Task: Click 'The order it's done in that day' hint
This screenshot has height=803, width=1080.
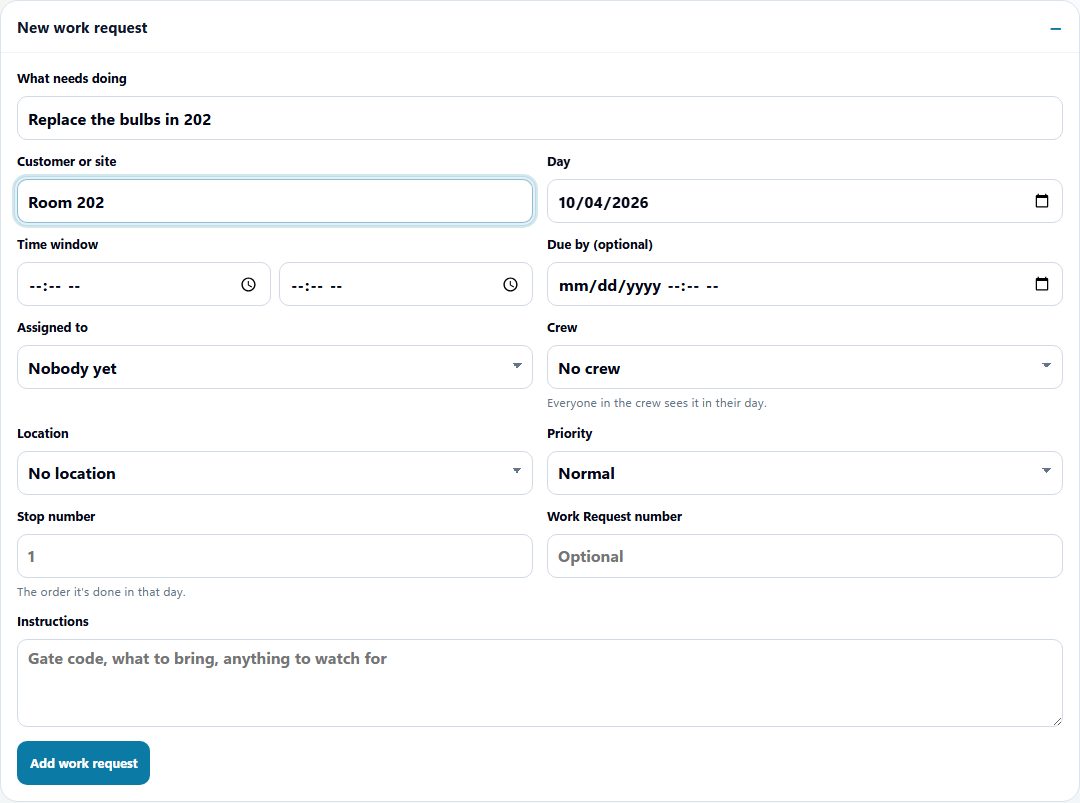Action: tap(101, 592)
